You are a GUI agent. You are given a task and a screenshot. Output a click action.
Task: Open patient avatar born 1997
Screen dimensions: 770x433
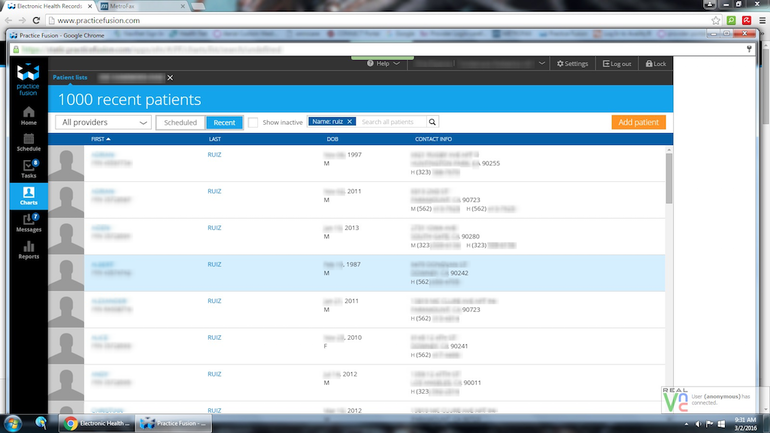[66, 163]
